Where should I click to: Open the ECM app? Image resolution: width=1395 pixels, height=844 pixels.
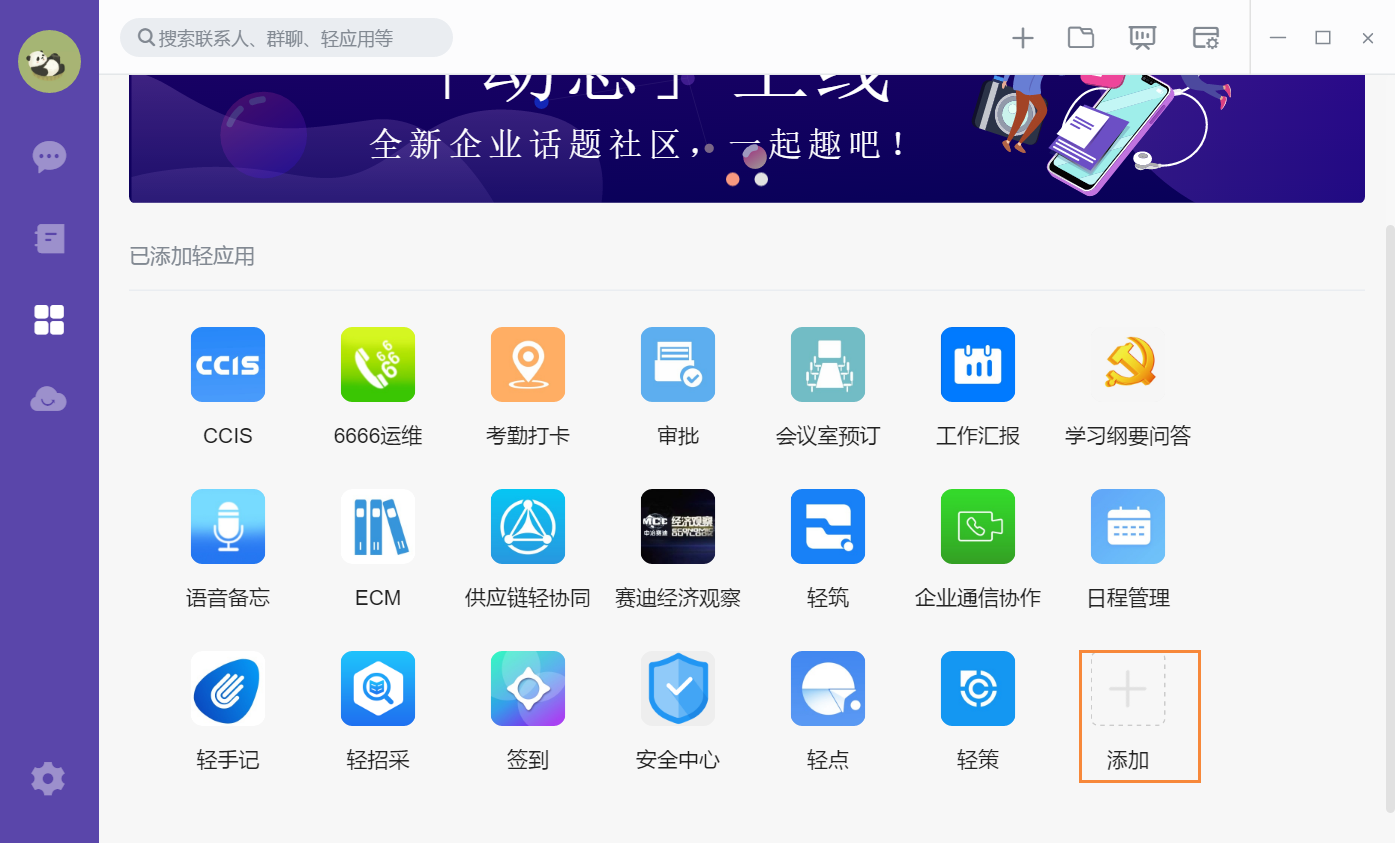click(x=378, y=527)
